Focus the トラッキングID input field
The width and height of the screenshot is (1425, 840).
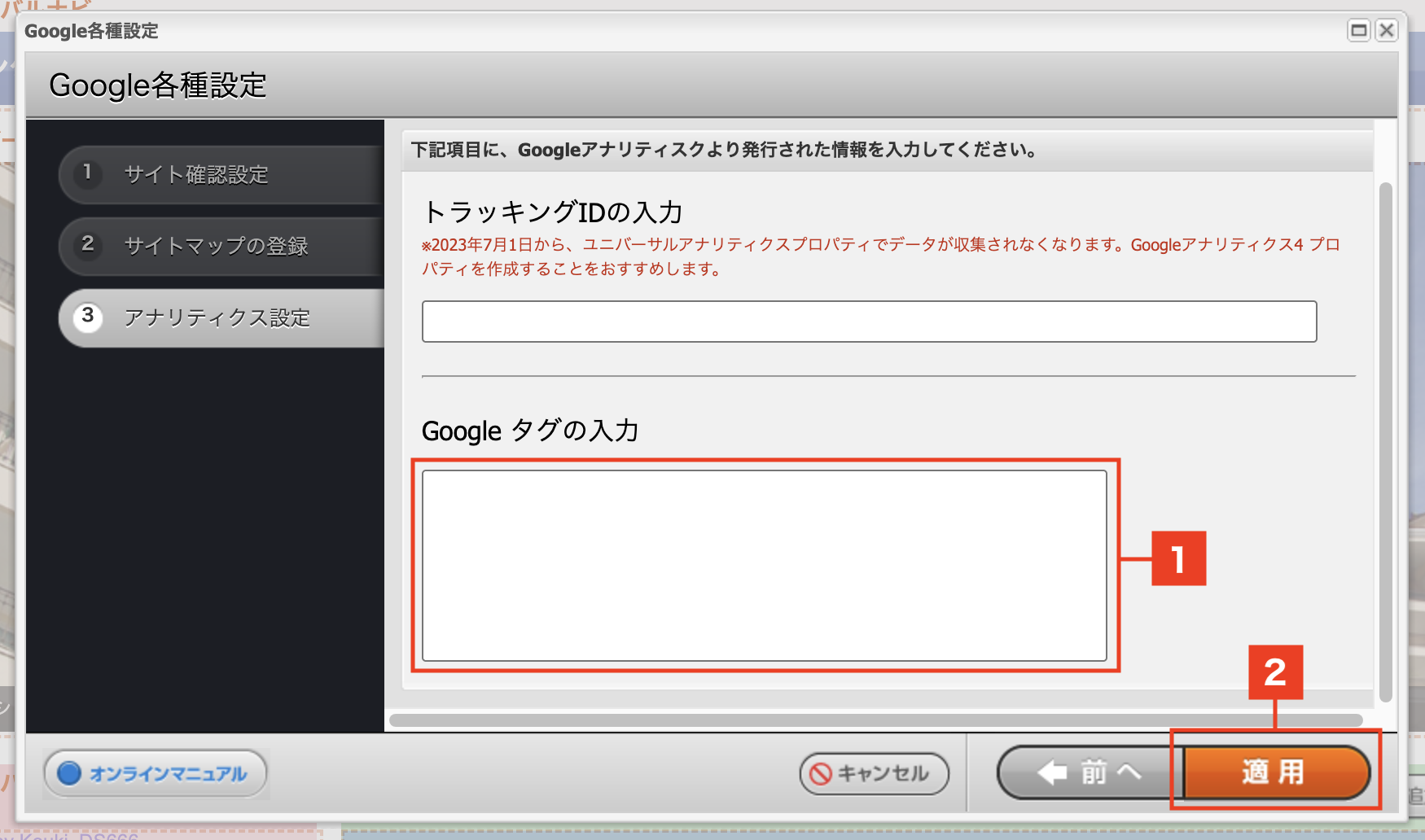pos(868,322)
